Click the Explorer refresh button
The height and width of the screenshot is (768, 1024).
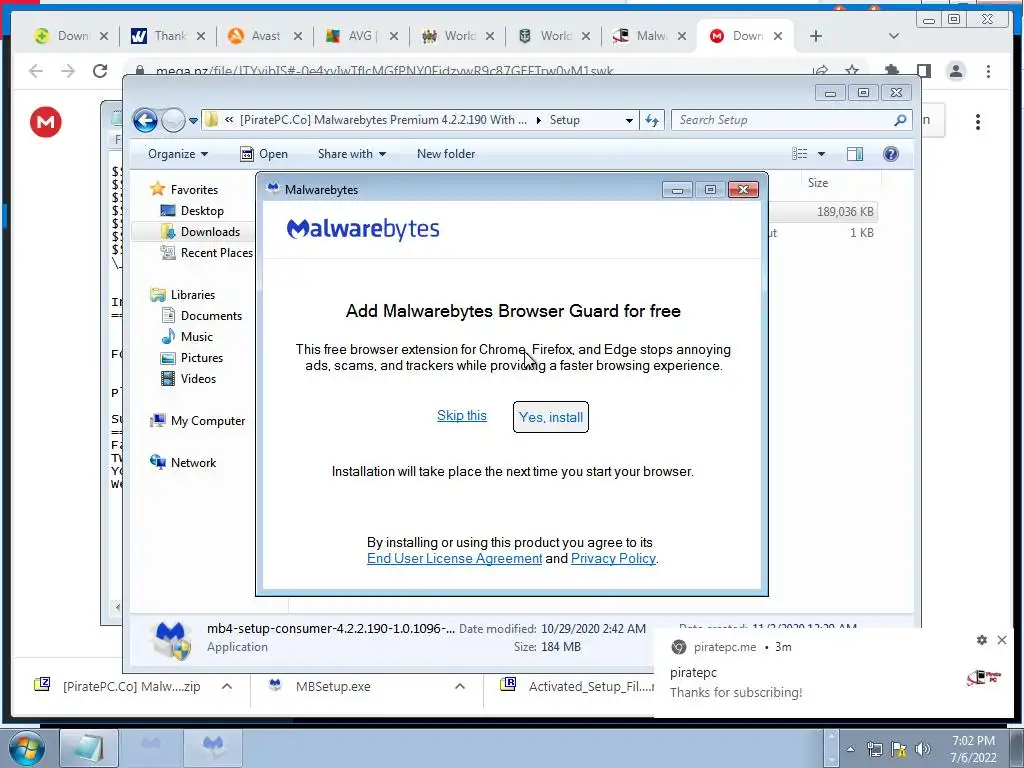(652, 120)
